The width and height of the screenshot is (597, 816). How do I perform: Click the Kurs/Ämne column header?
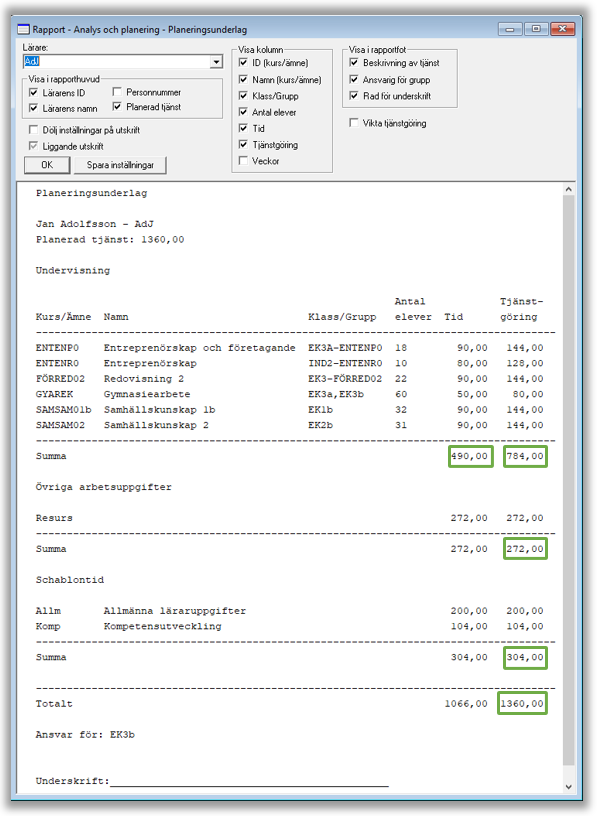[63, 317]
